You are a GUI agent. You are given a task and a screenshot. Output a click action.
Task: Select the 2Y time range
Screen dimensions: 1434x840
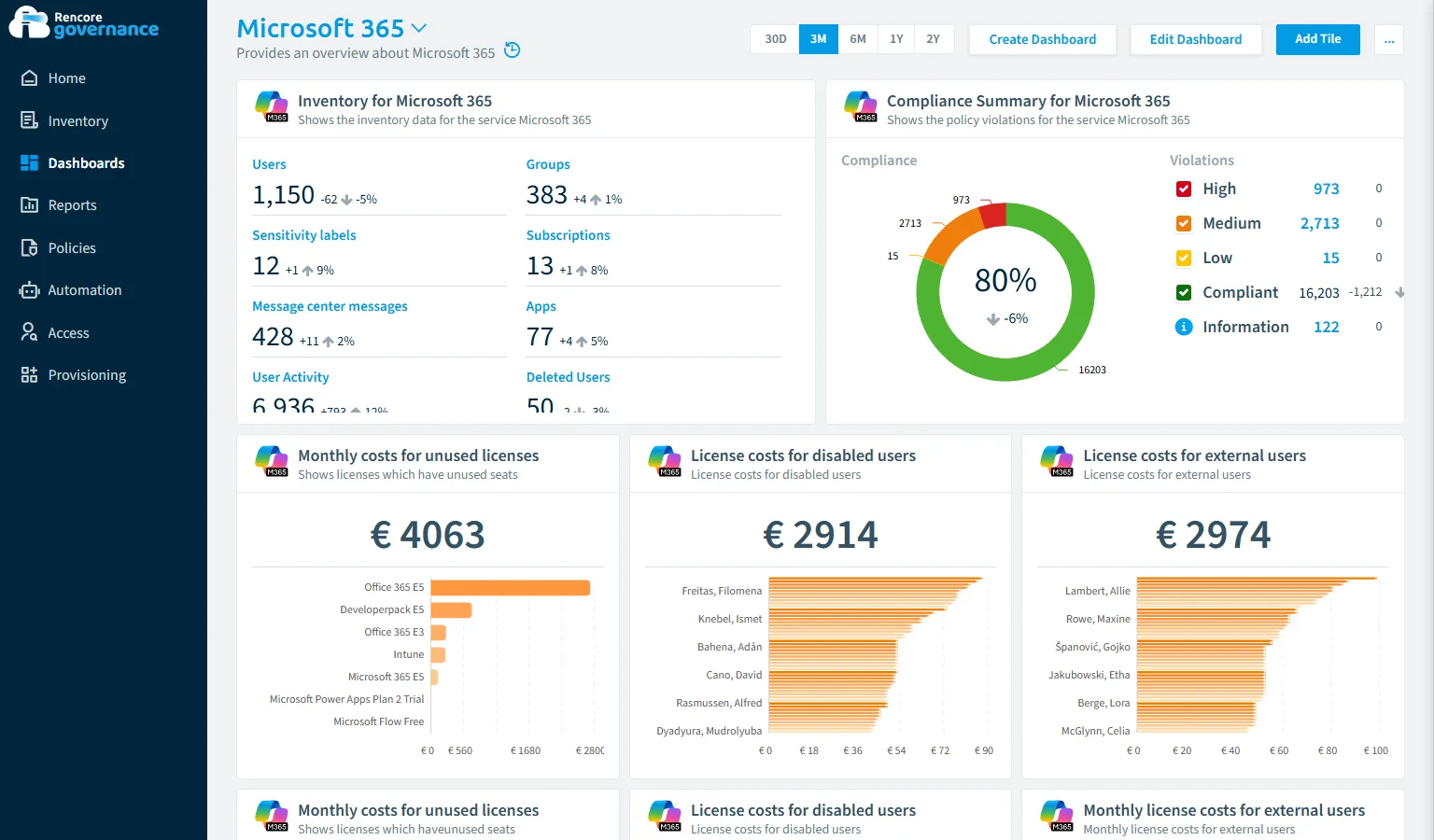click(934, 39)
